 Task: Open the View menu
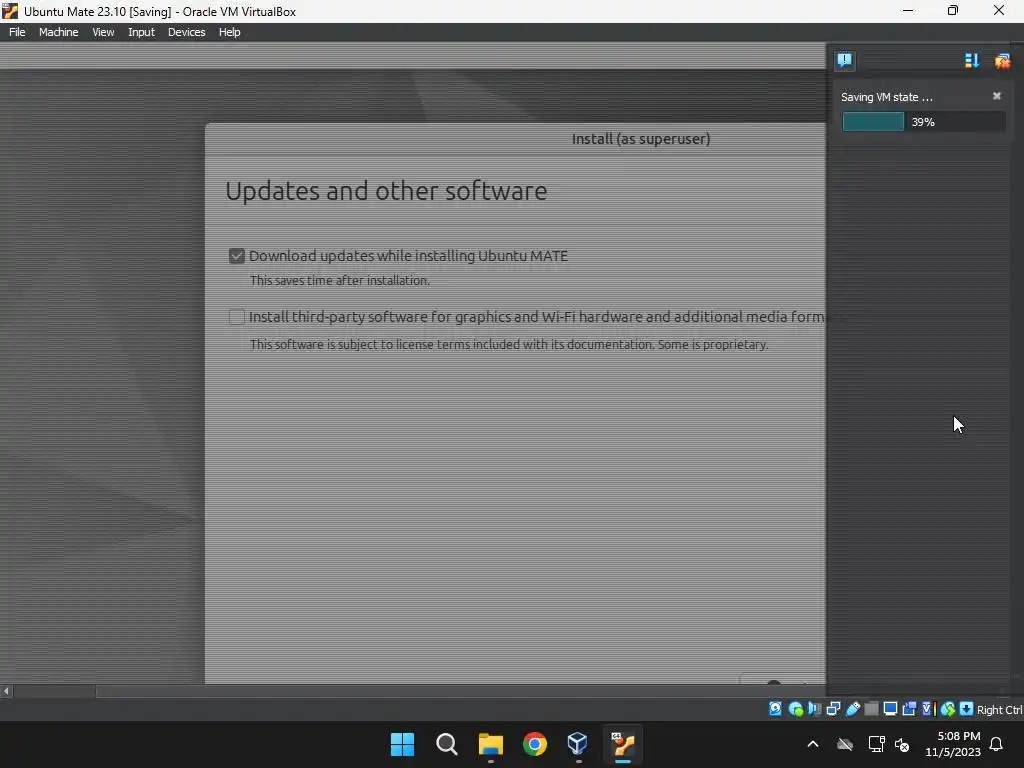[x=103, y=32]
